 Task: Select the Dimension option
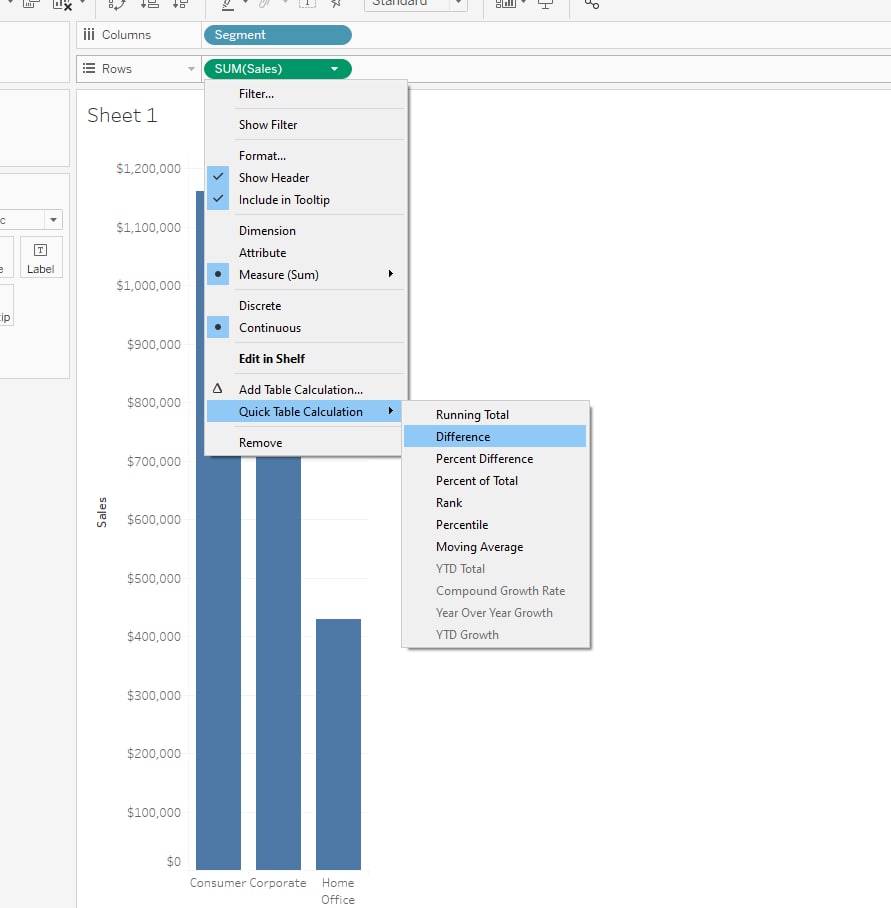[x=305, y=230]
